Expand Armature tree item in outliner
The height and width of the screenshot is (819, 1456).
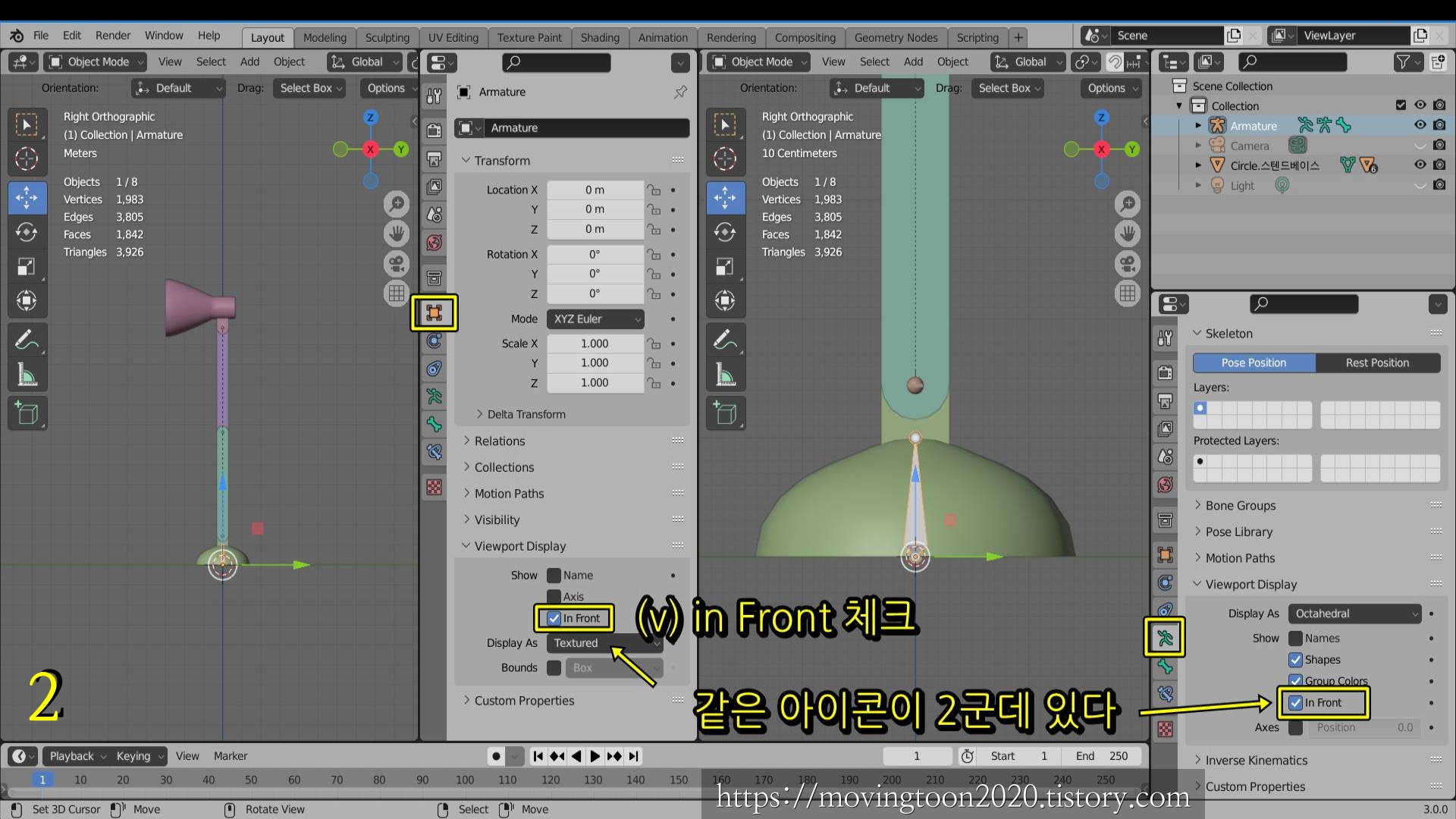click(x=1198, y=126)
